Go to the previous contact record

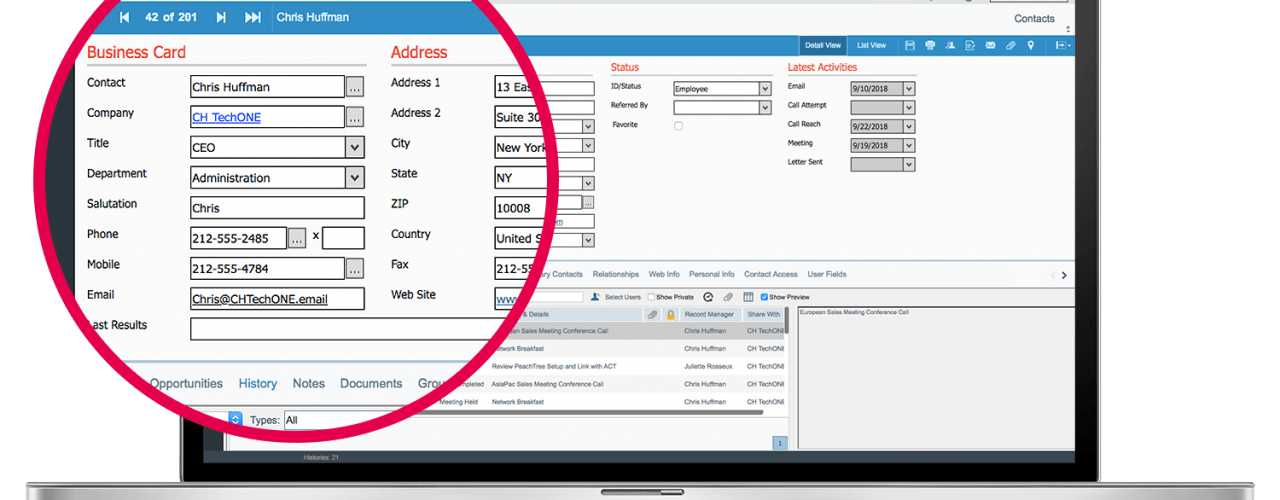tap(124, 17)
